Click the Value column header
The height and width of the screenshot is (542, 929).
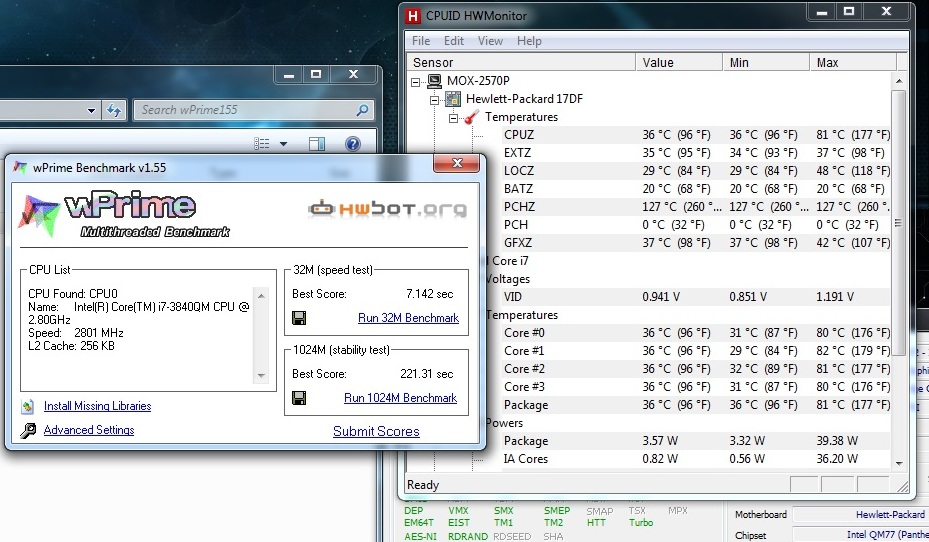point(679,63)
